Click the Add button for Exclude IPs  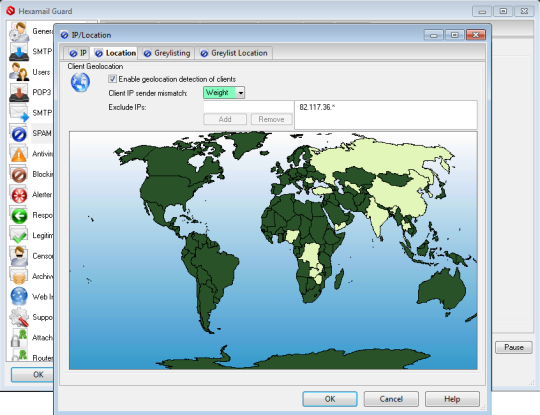pyautogui.click(x=225, y=119)
